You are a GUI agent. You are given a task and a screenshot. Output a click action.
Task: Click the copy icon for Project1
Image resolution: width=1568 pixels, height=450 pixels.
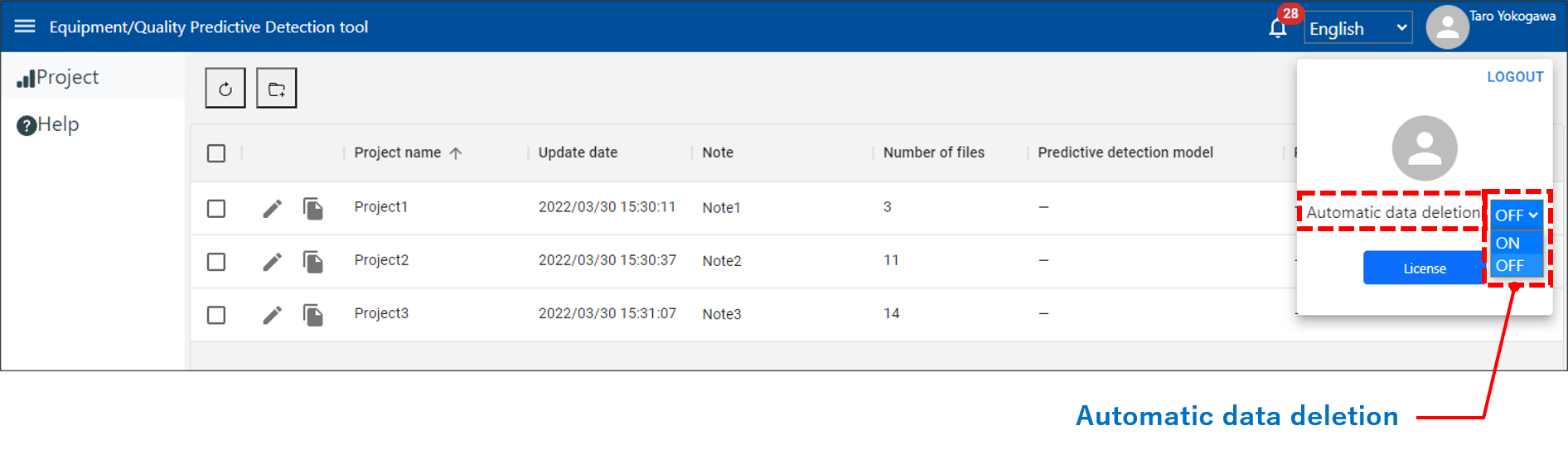pos(313,208)
